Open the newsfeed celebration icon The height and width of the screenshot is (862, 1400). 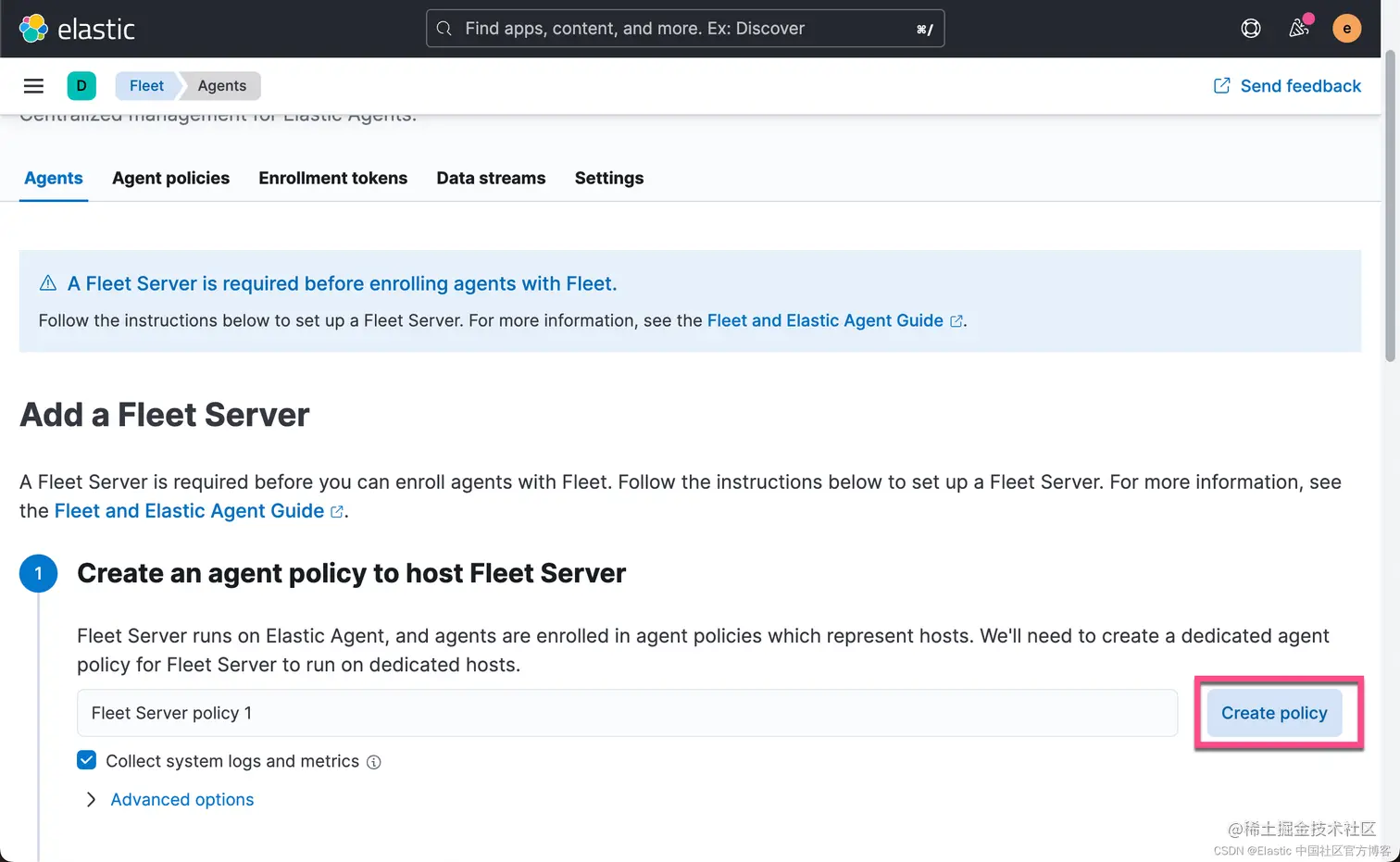coord(1299,29)
